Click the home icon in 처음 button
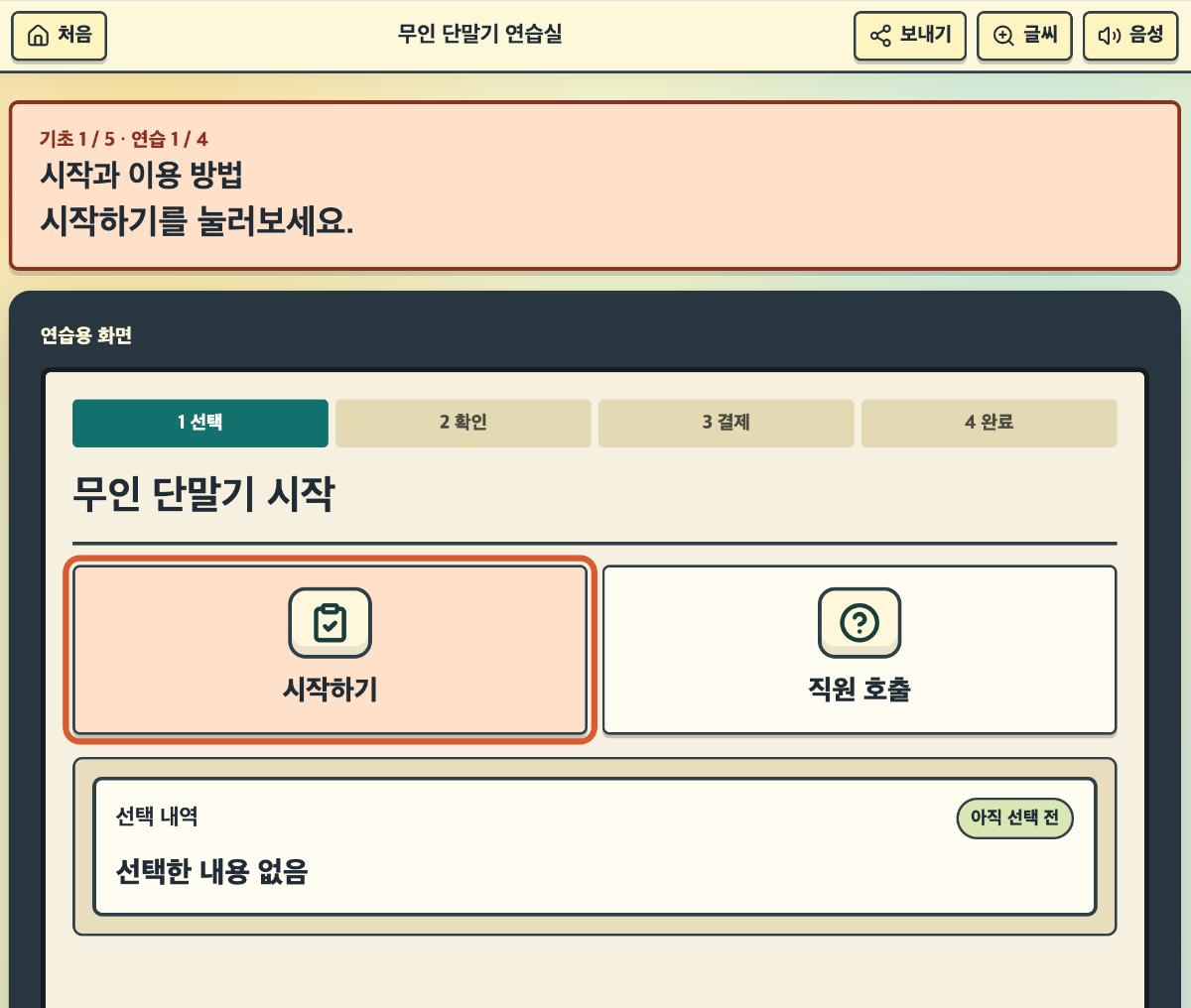 39,37
